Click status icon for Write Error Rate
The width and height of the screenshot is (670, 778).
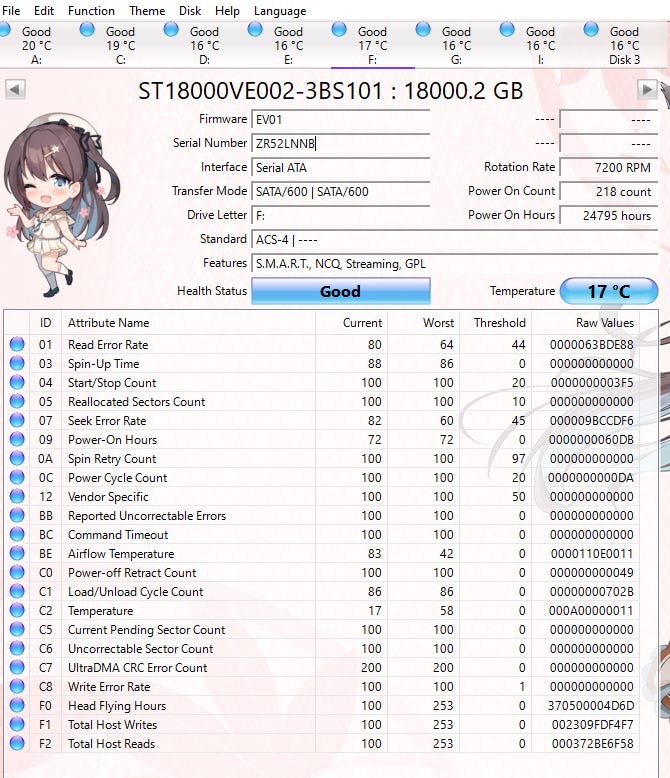(x=17, y=686)
